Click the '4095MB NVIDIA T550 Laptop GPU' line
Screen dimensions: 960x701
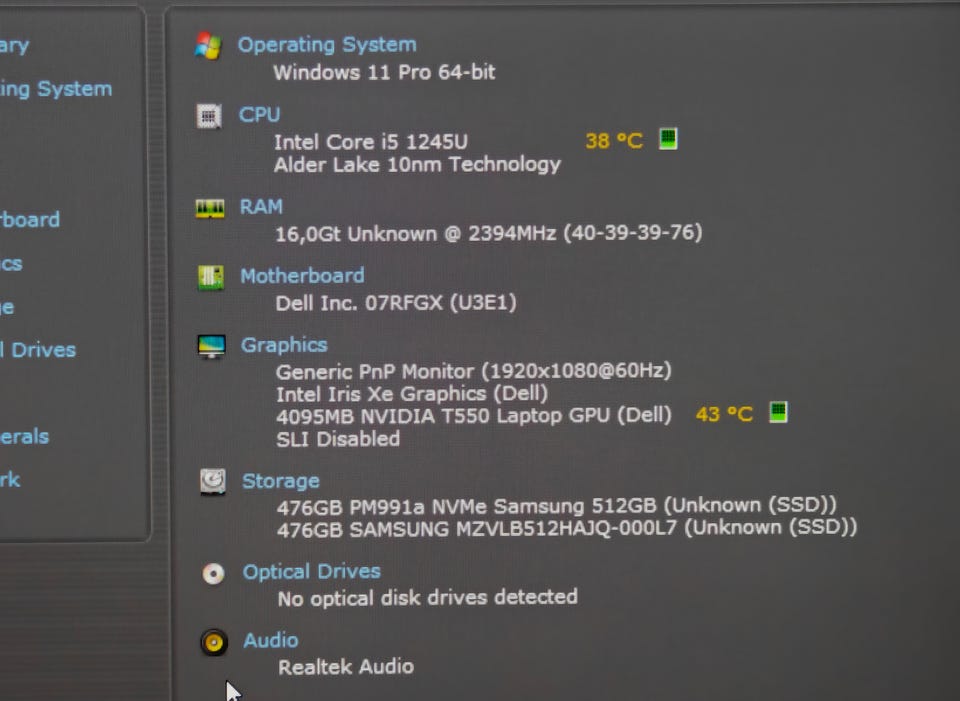click(473, 416)
